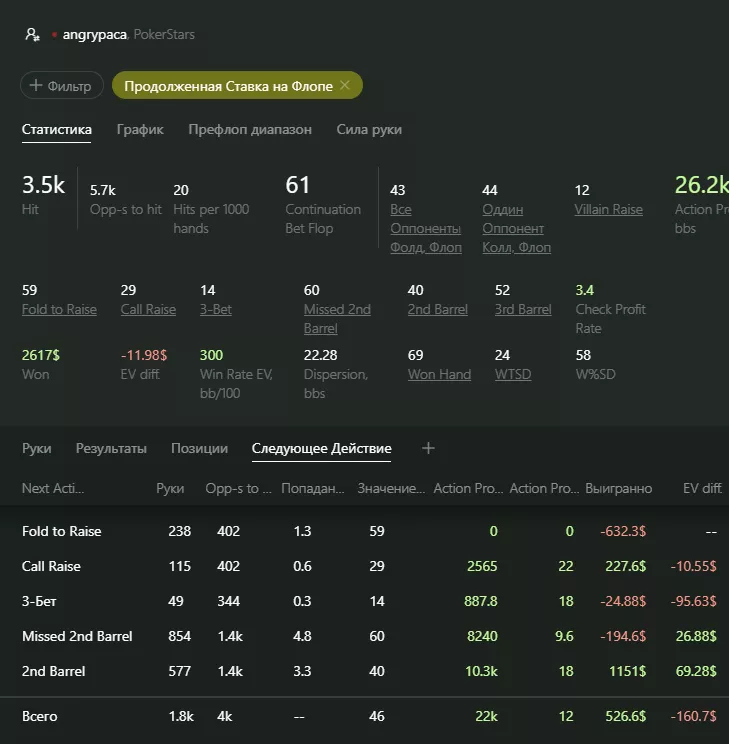Remove the Продолженная Ставка на Флопе filter chip
The image size is (729, 744).
point(345,86)
